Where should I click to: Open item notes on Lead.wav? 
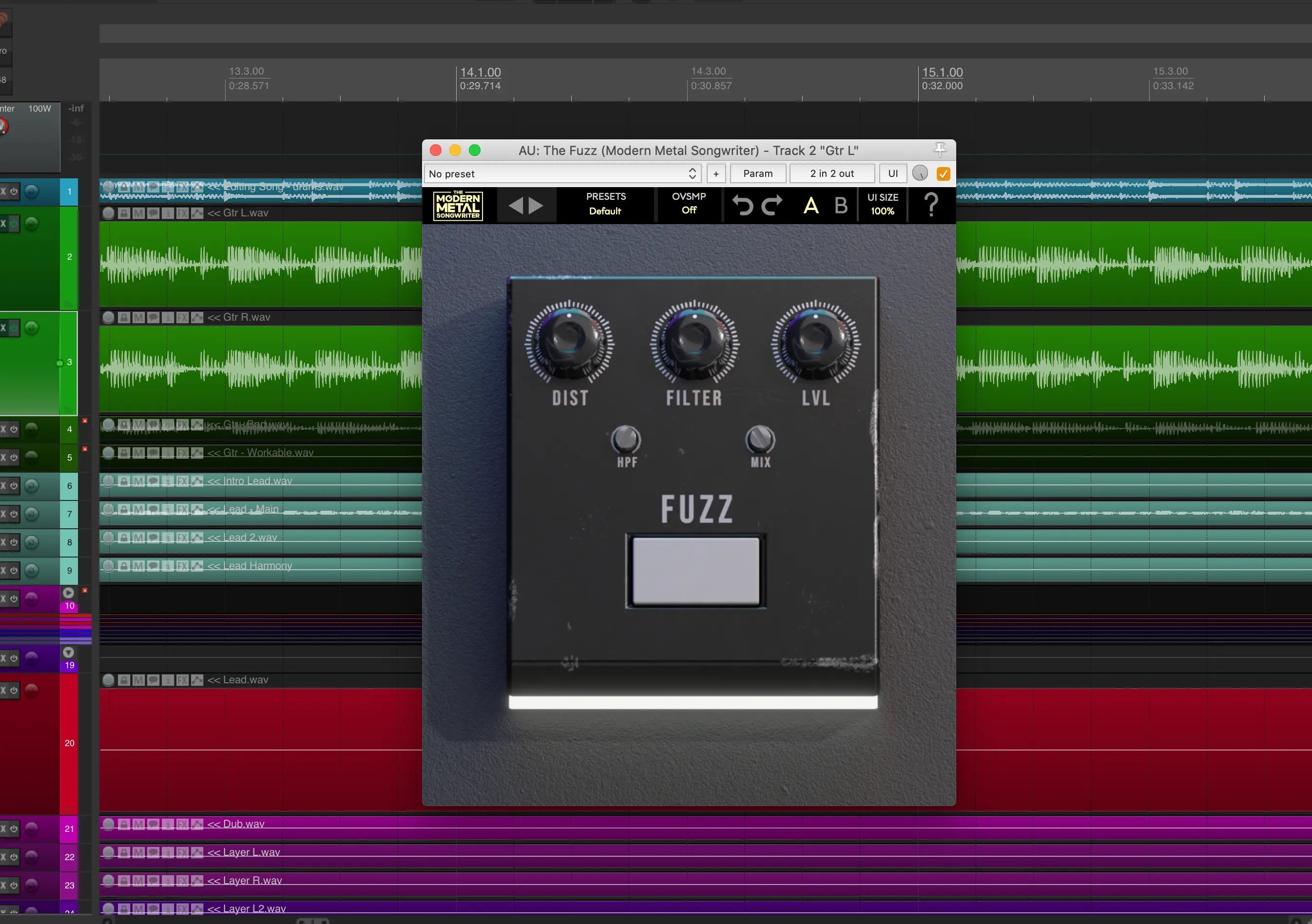153,680
